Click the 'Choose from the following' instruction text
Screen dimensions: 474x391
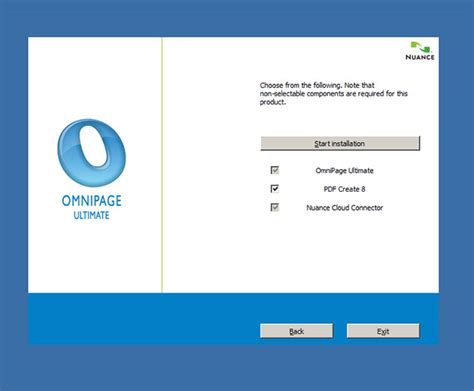tap(334, 94)
